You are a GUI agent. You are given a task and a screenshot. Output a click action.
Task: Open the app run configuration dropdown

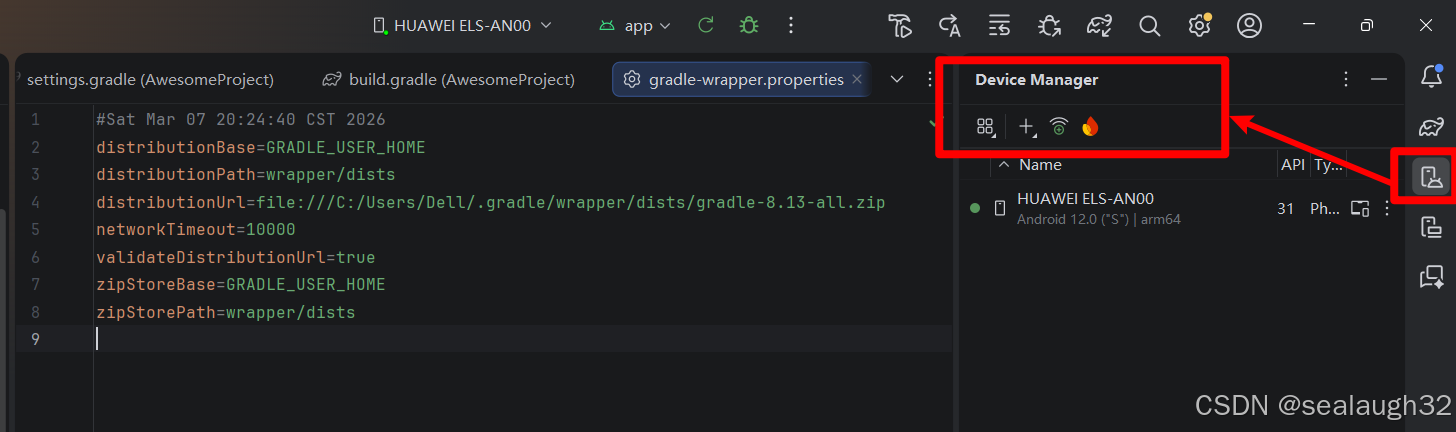(634, 26)
